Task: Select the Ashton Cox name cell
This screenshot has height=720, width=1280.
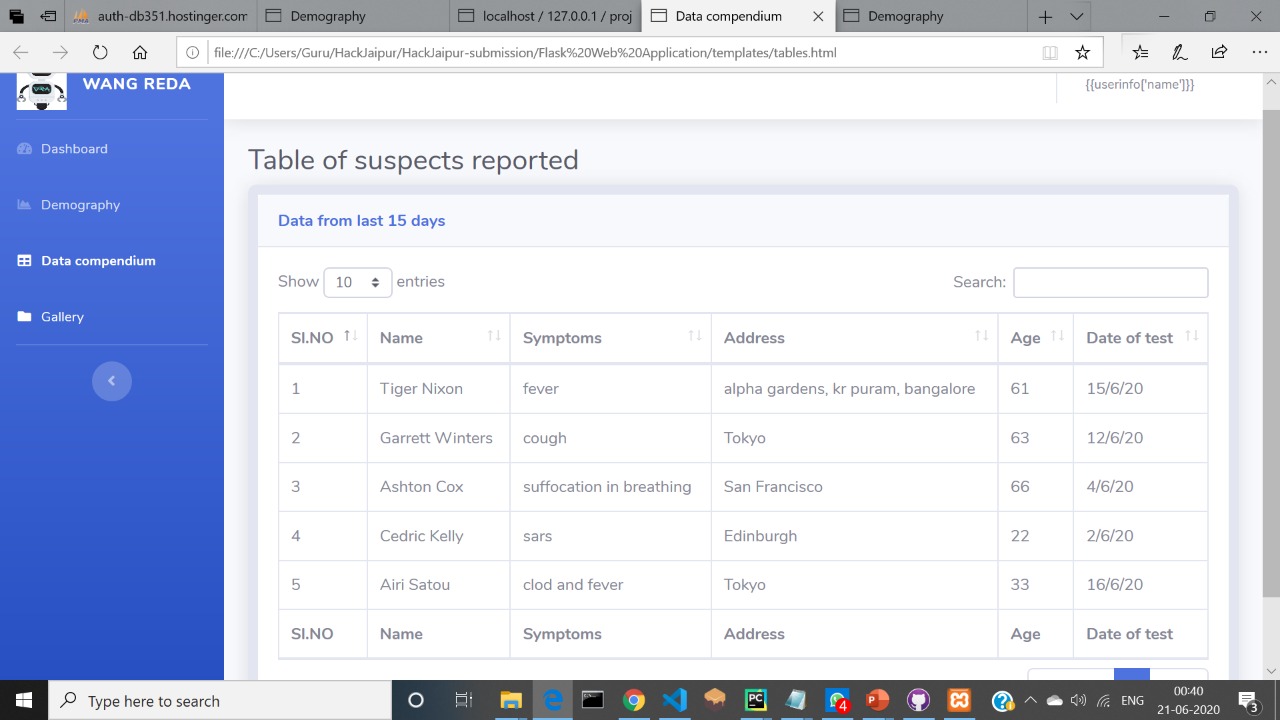Action: click(x=439, y=487)
